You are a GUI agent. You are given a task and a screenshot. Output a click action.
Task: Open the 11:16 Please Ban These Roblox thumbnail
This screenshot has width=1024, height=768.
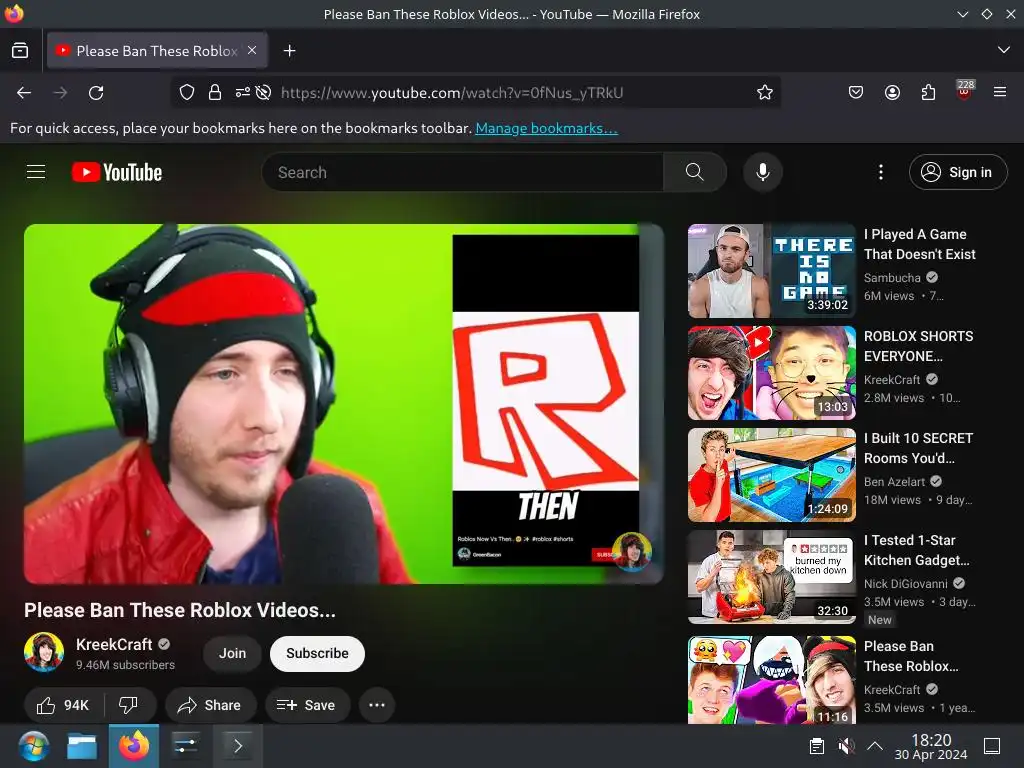tap(772, 680)
